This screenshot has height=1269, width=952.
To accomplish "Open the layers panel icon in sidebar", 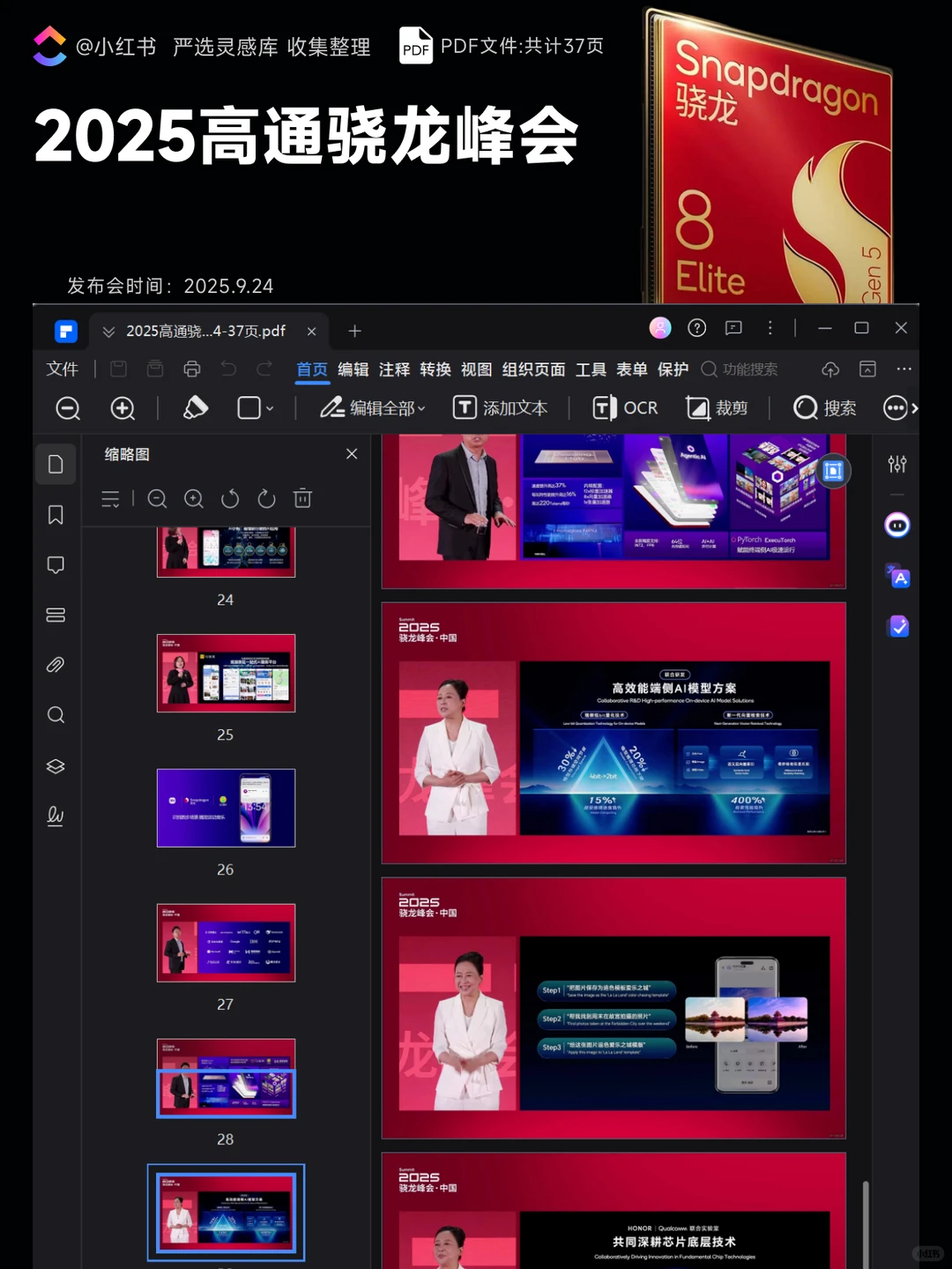I will tap(56, 765).
